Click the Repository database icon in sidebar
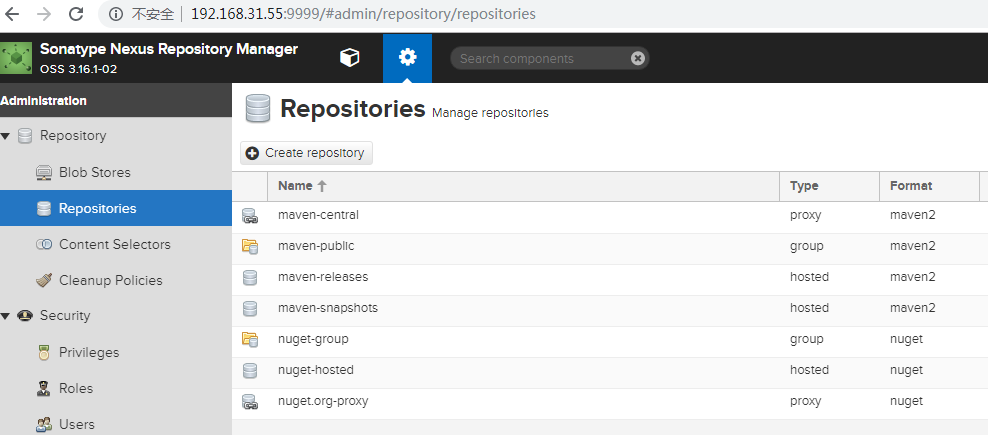 tap(25, 136)
